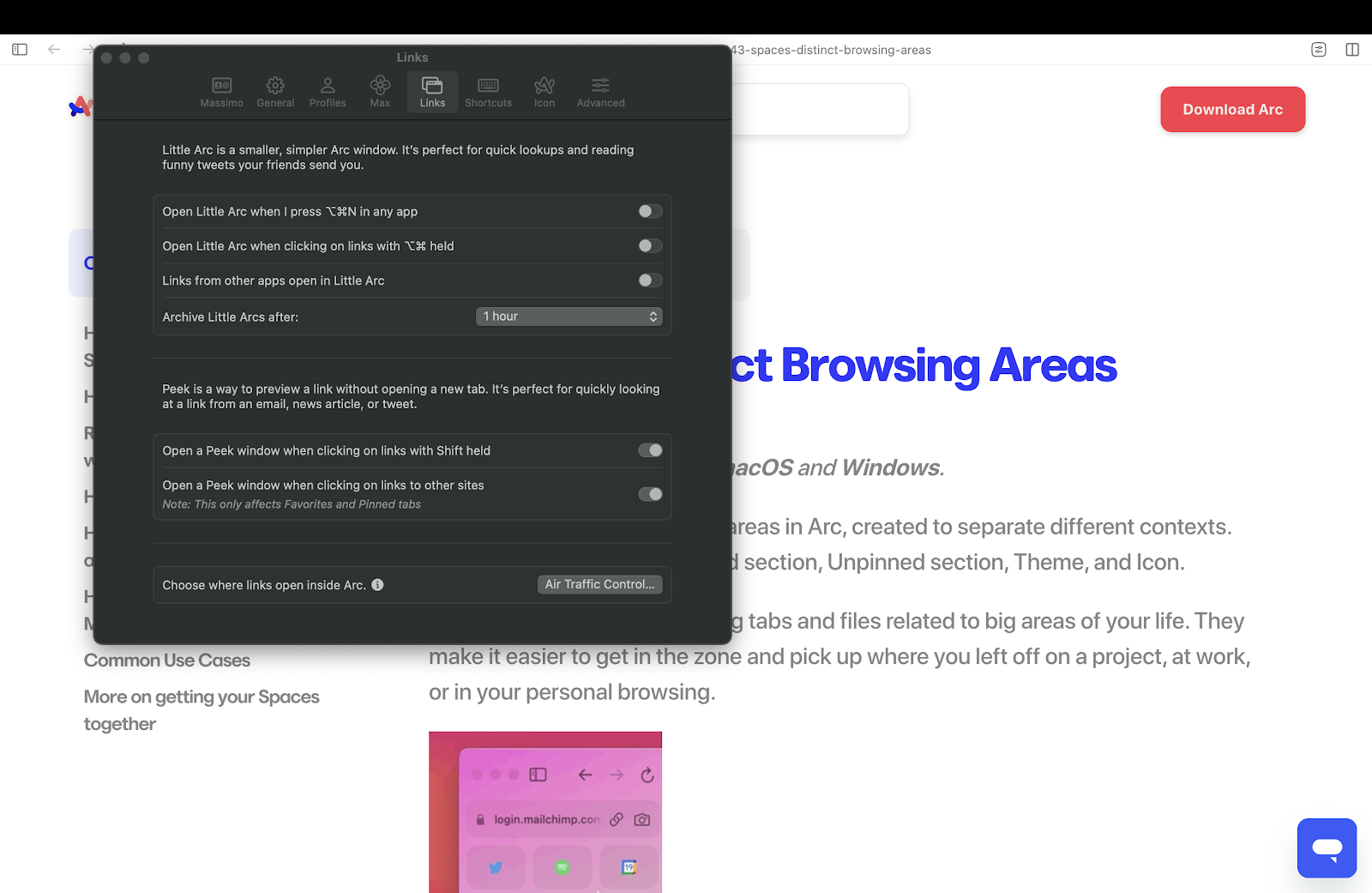Click the info icon beside link-opening option
The image size is (1372, 893).
pos(377,585)
